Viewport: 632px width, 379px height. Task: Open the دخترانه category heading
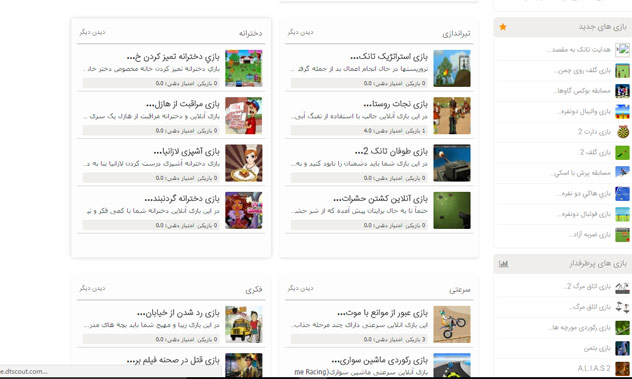click(250, 33)
